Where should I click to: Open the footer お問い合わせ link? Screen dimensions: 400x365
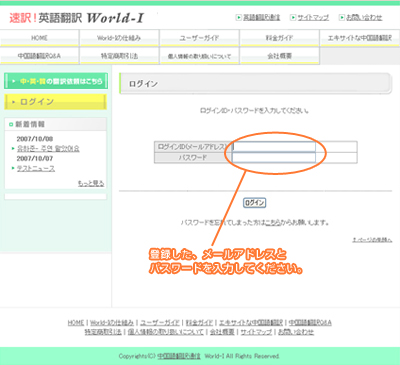[296, 332]
